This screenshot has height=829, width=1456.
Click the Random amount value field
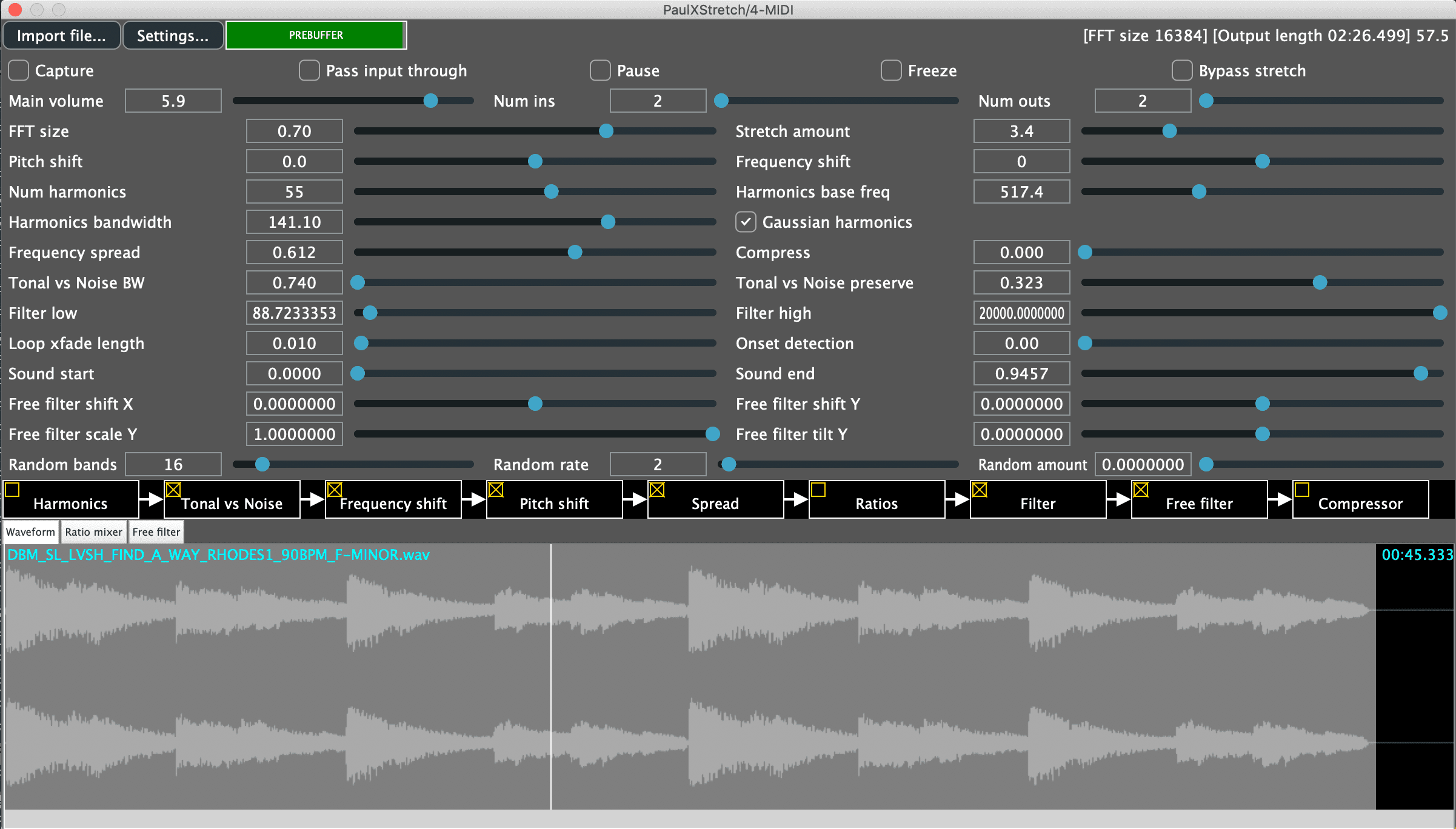click(1143, 464)
